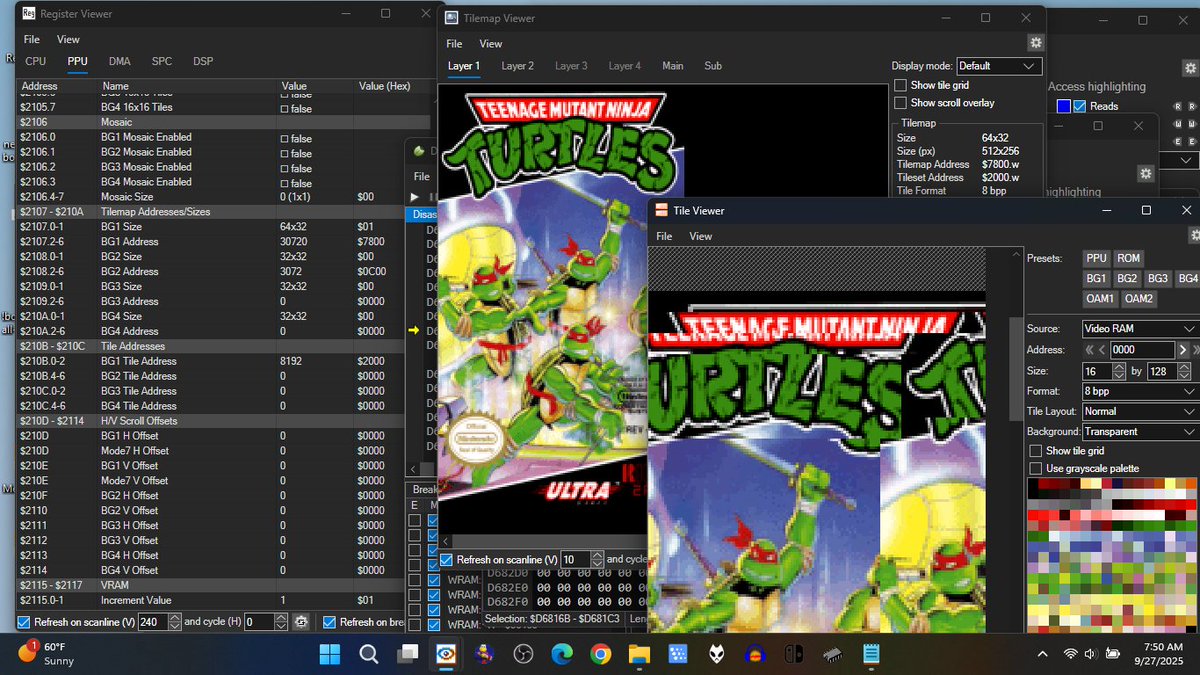Check Use grayscale palette in Tile Viewer

coord(1036,467)
